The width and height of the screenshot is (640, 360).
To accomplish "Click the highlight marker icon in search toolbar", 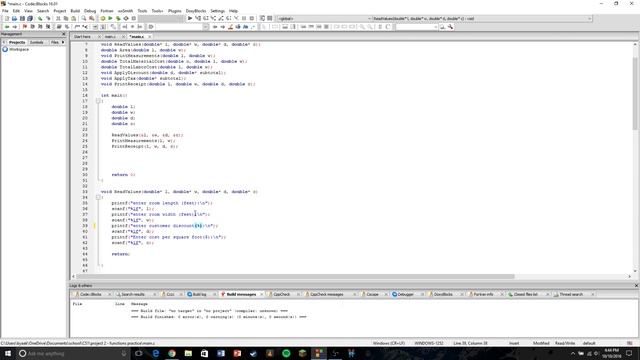I will click(x=230, y=27).
